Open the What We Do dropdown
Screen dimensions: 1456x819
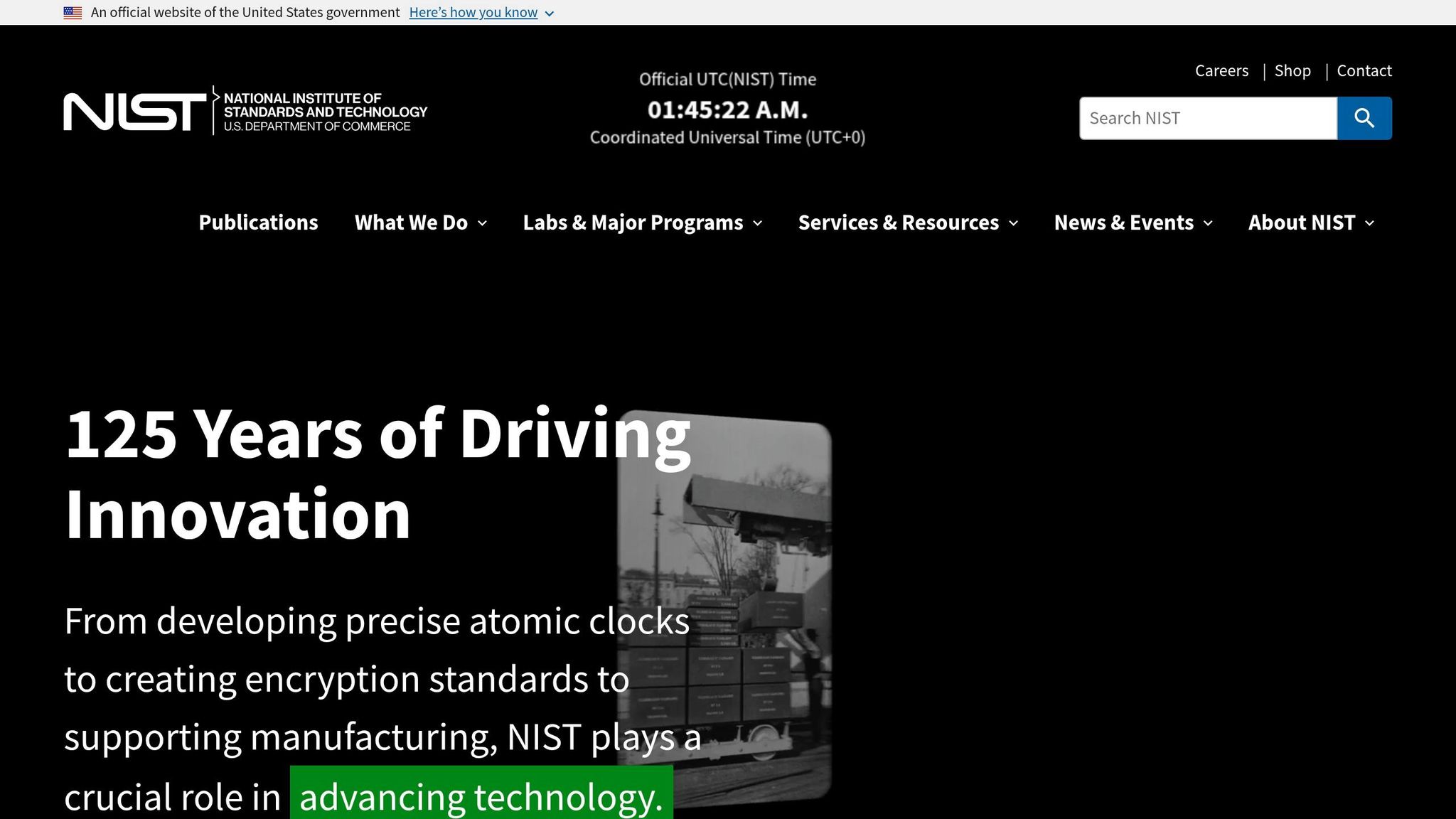[x=420, y=223]
